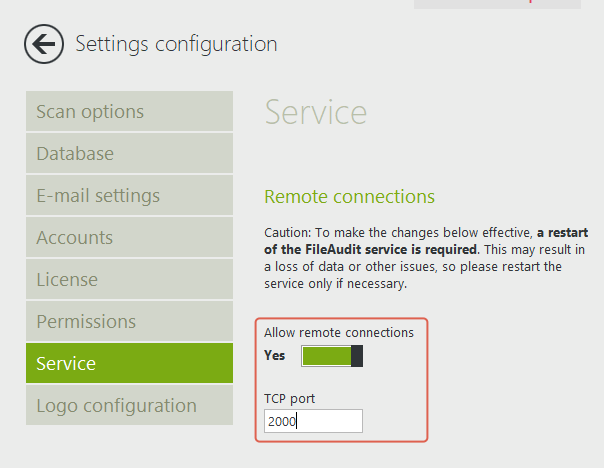Click the large Service page heading
Viewport: 604px width, 468px height.
[315, 112]
